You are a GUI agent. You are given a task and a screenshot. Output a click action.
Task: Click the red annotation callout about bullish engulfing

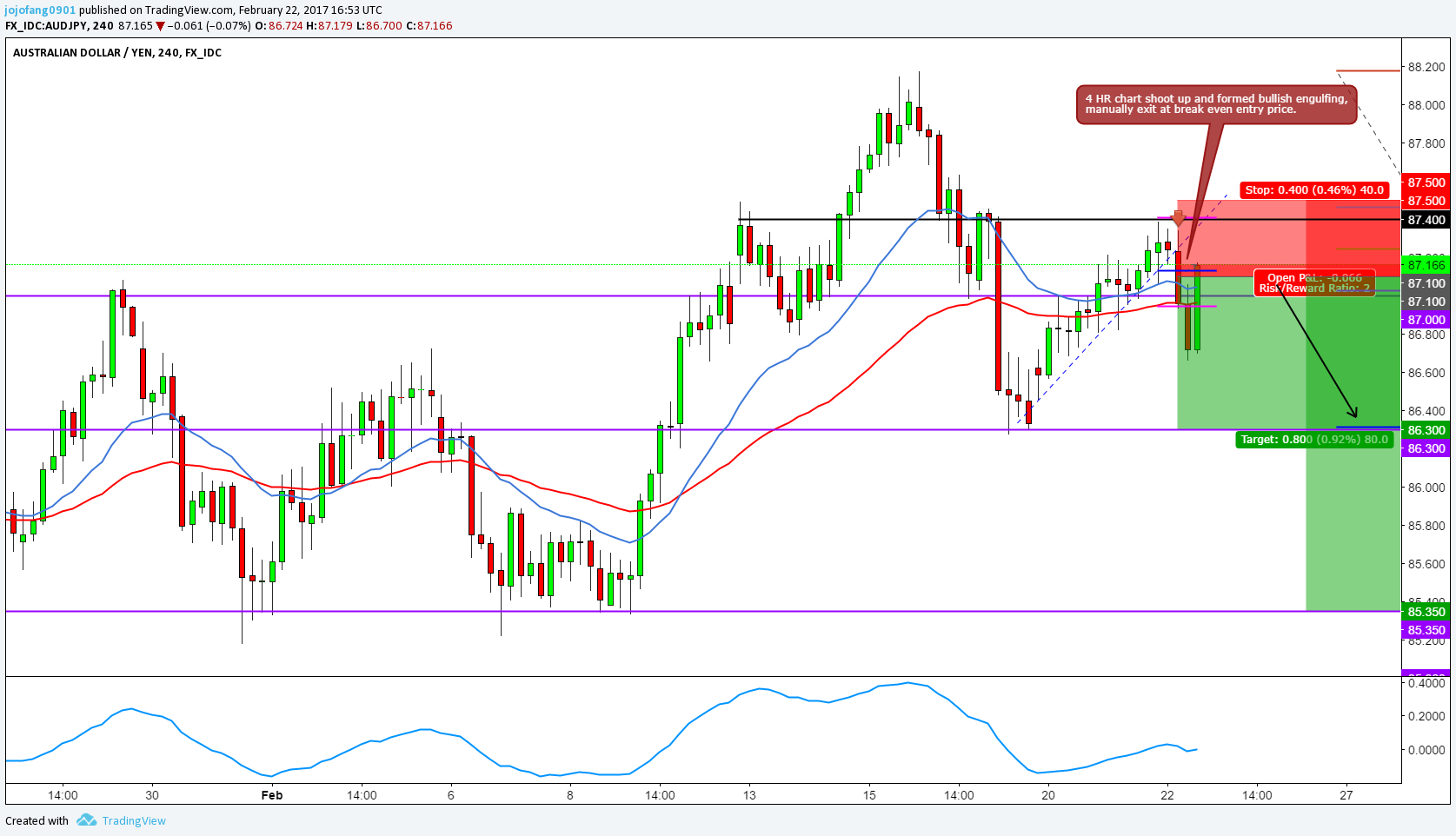[x=1216, y=104]
